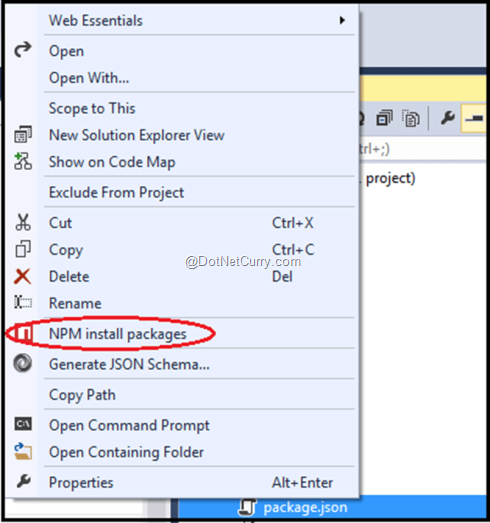The image size is (490, 523).
Task: Click the Solution Explorer search box
Action: click(x=423, y=149)
